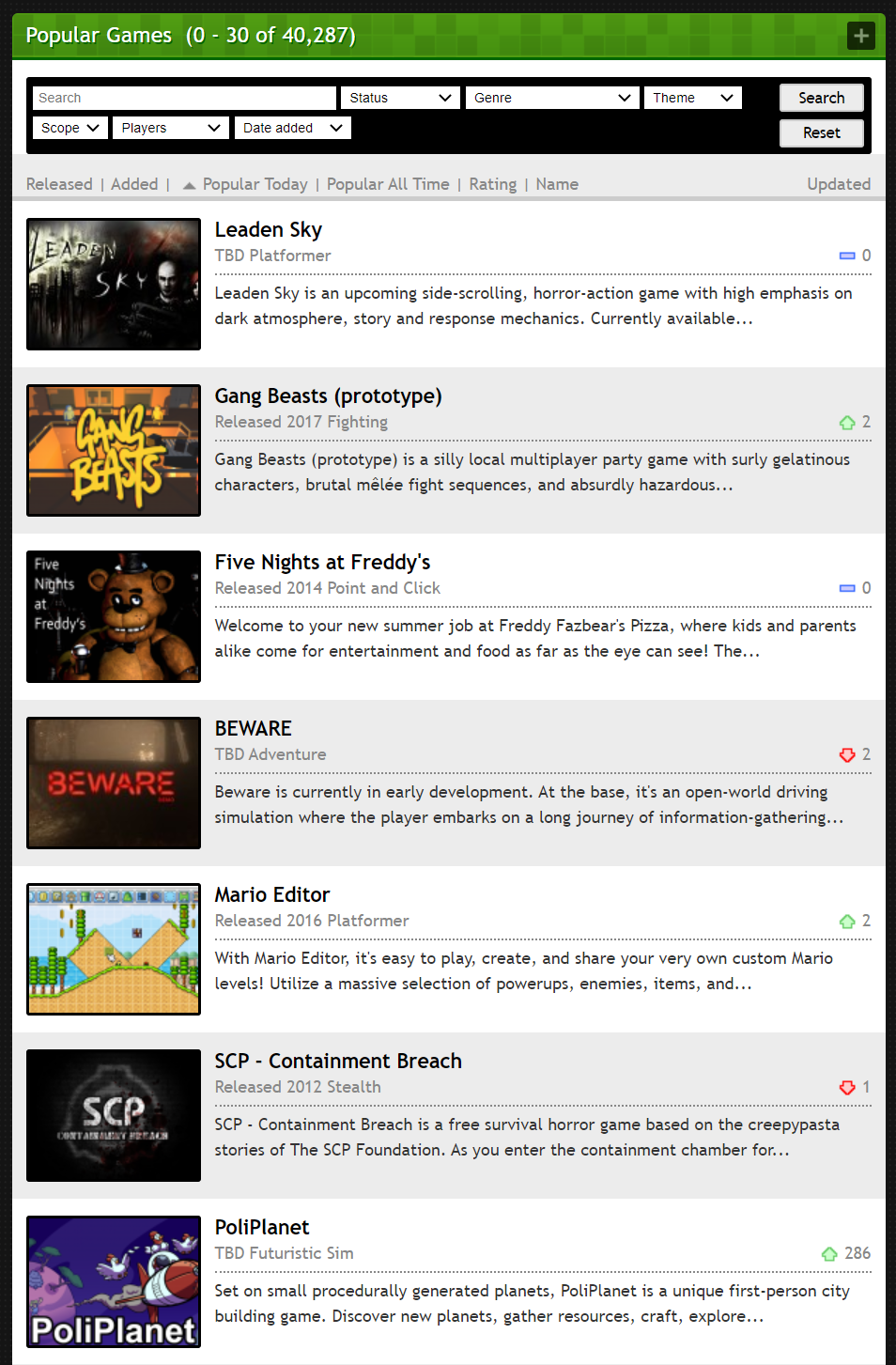Image resolution: width=896 pixels, height=1365 pixels.
Task: Sort list by Popular All Time
Action: (x=388, y=184)
